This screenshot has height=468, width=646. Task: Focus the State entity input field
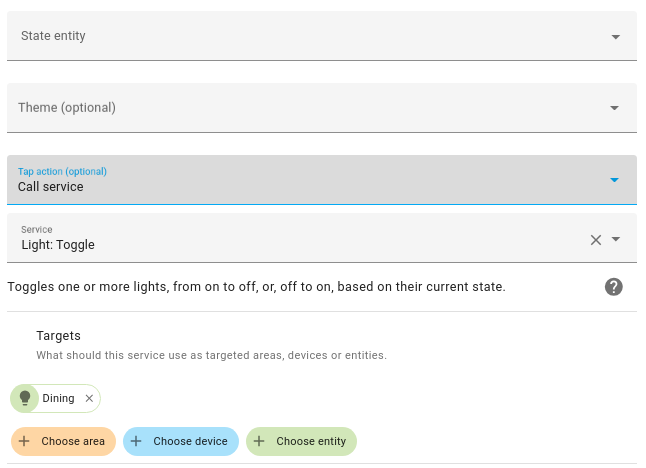pos(300,37)
